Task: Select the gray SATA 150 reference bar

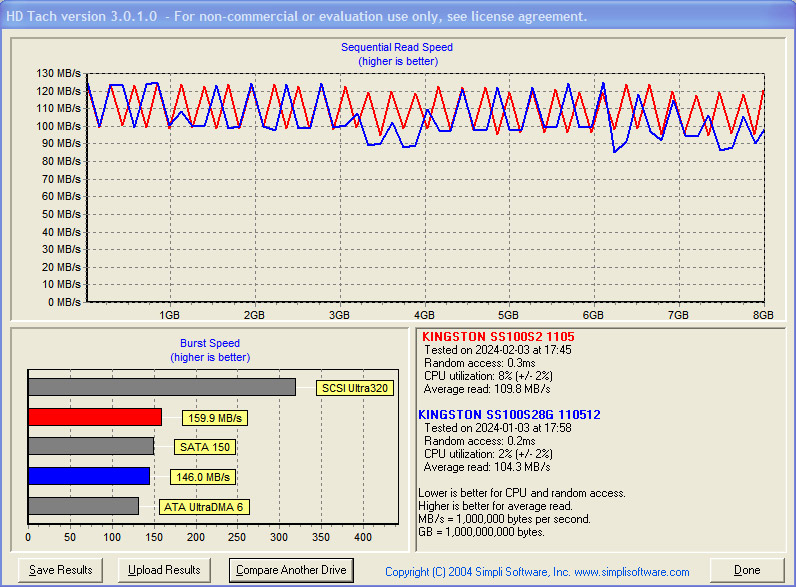Action: click(x=90, y=446)
